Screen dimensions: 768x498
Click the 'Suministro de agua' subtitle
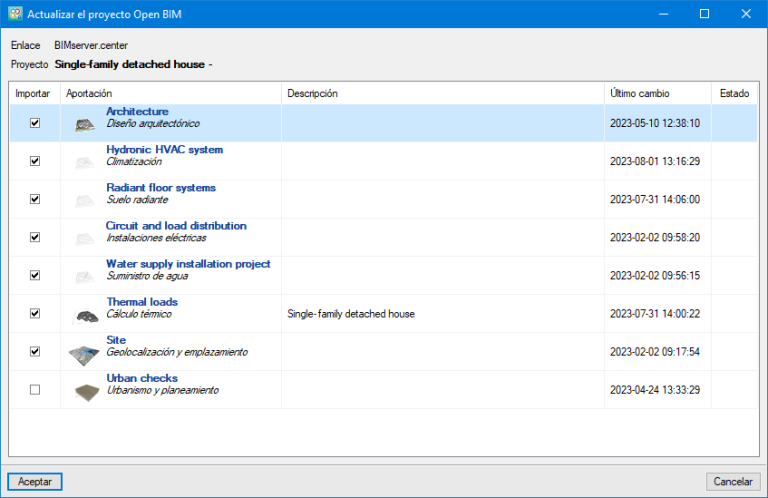pos(147,276)
